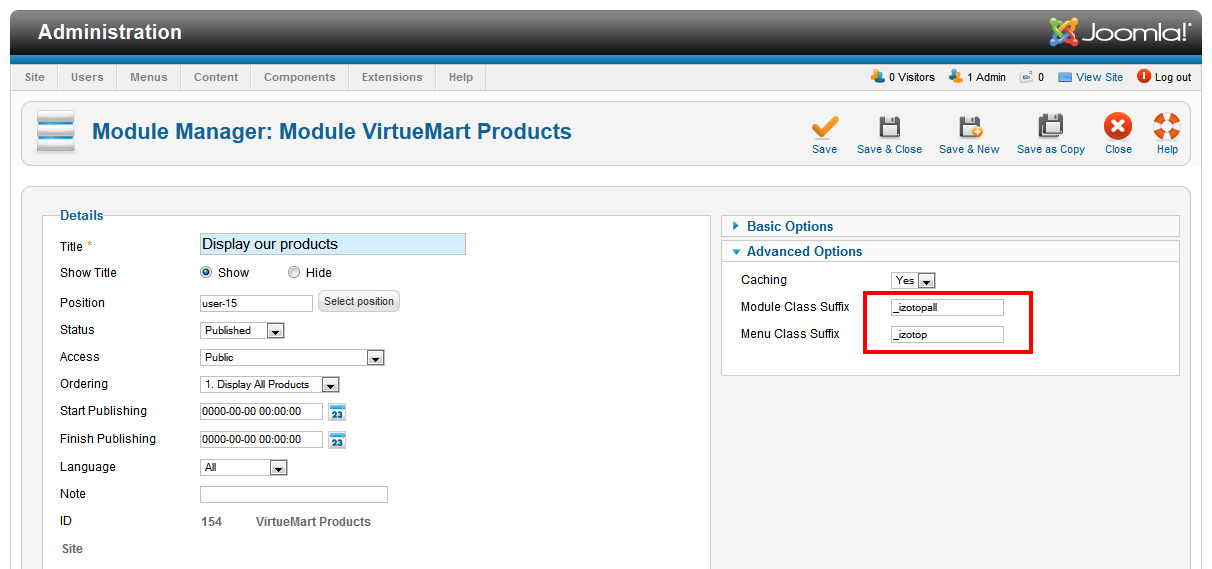Open Help via the lifebuoy icon
This screenshot has width=1212, height=569.
tap(1167, 128)
